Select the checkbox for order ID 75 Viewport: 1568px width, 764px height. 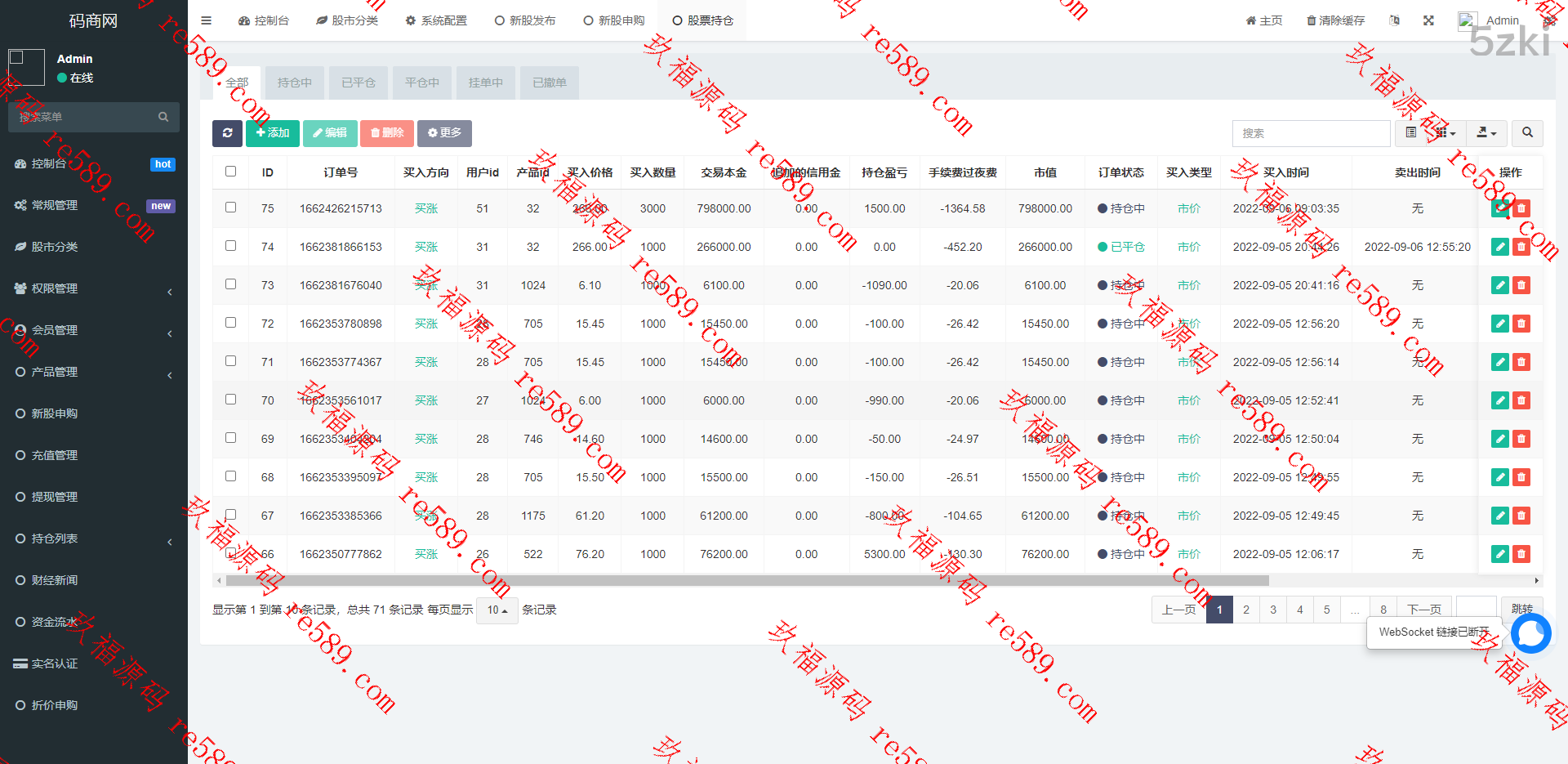pos(230,208)
